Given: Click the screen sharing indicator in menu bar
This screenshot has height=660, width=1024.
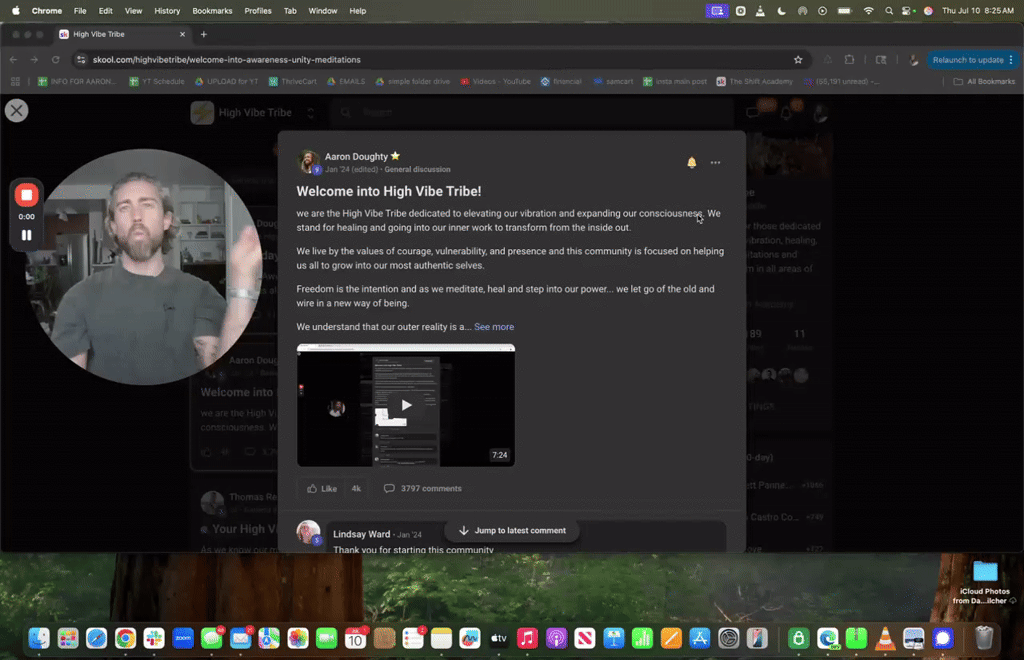Looking at the screenshot, I should (716, 10).
